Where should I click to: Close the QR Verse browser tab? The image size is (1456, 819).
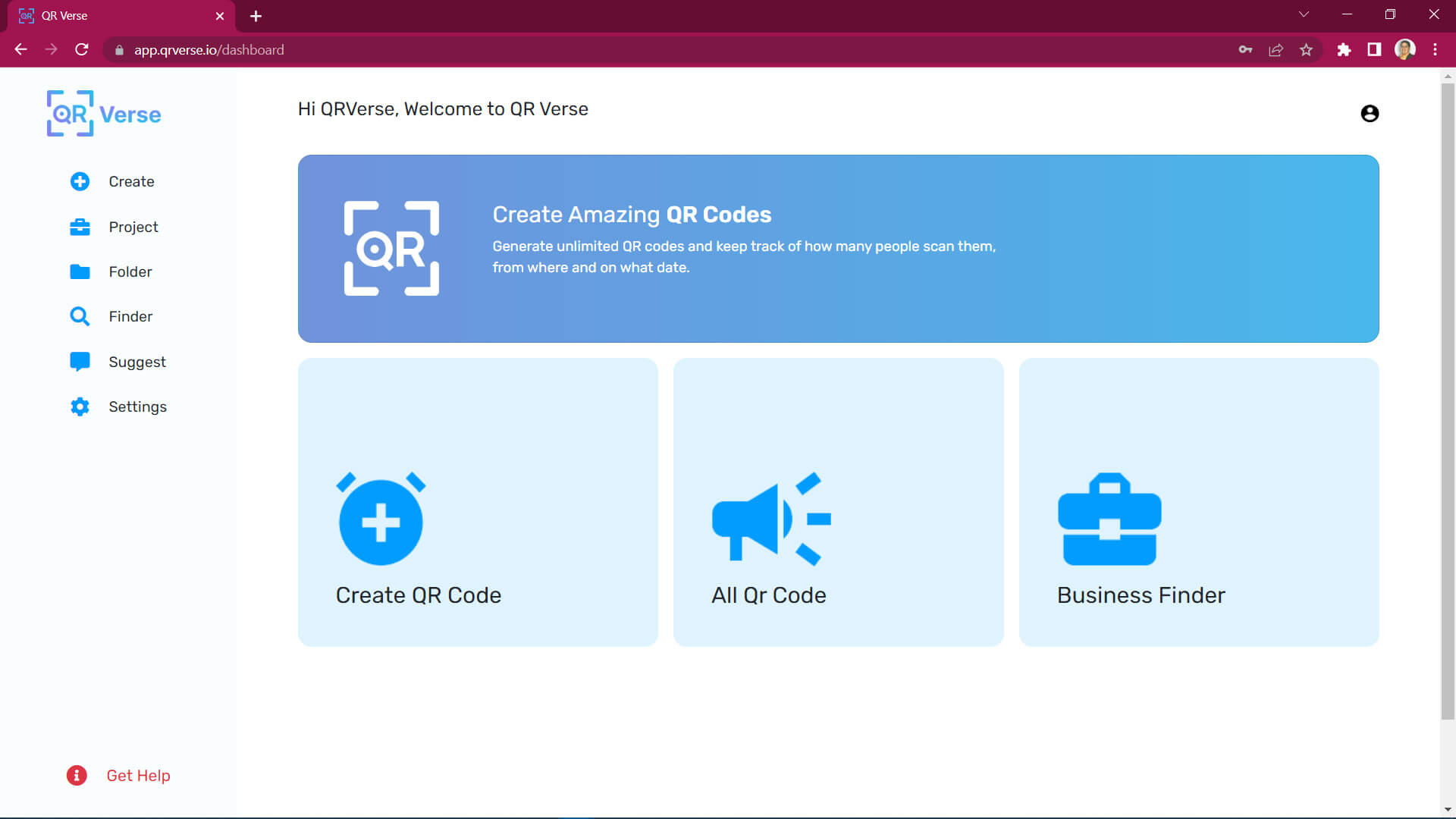pyautogui.click(x=220, y=16)
